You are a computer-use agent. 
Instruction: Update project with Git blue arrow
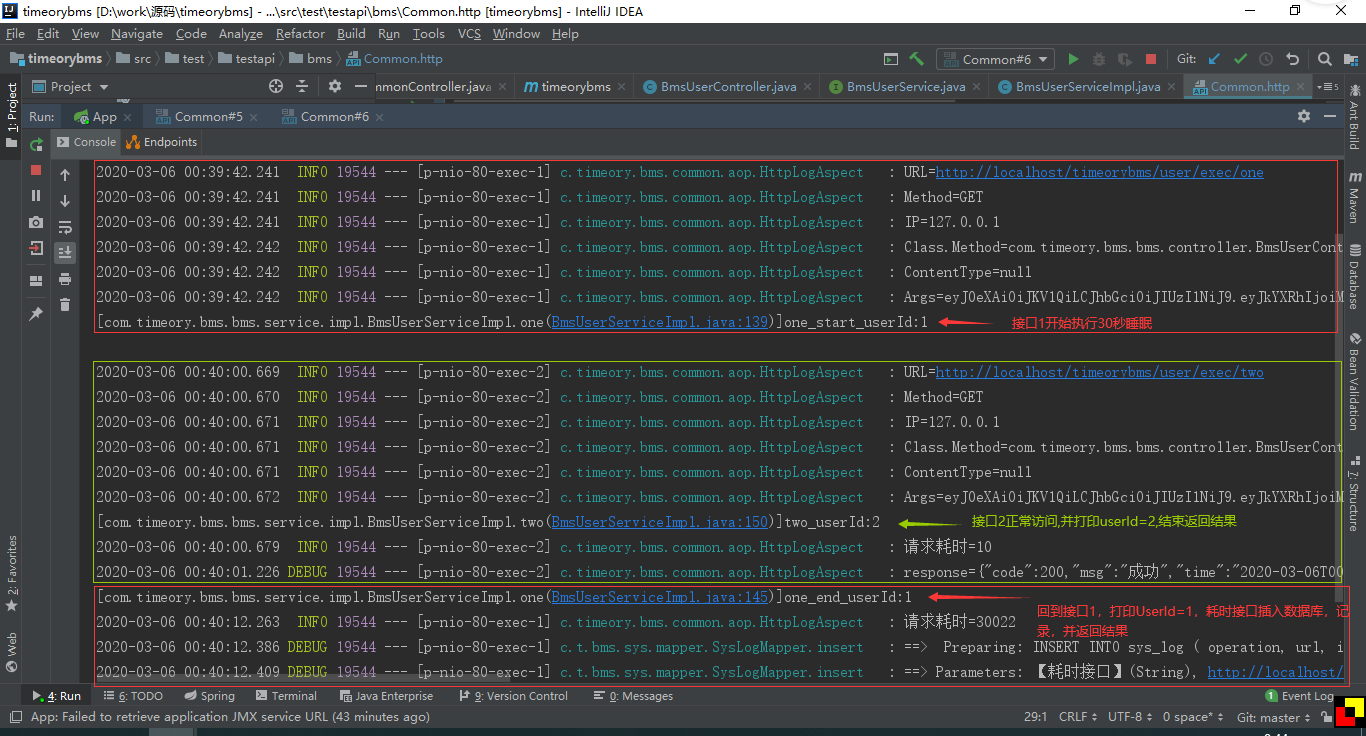(1214, 59)
